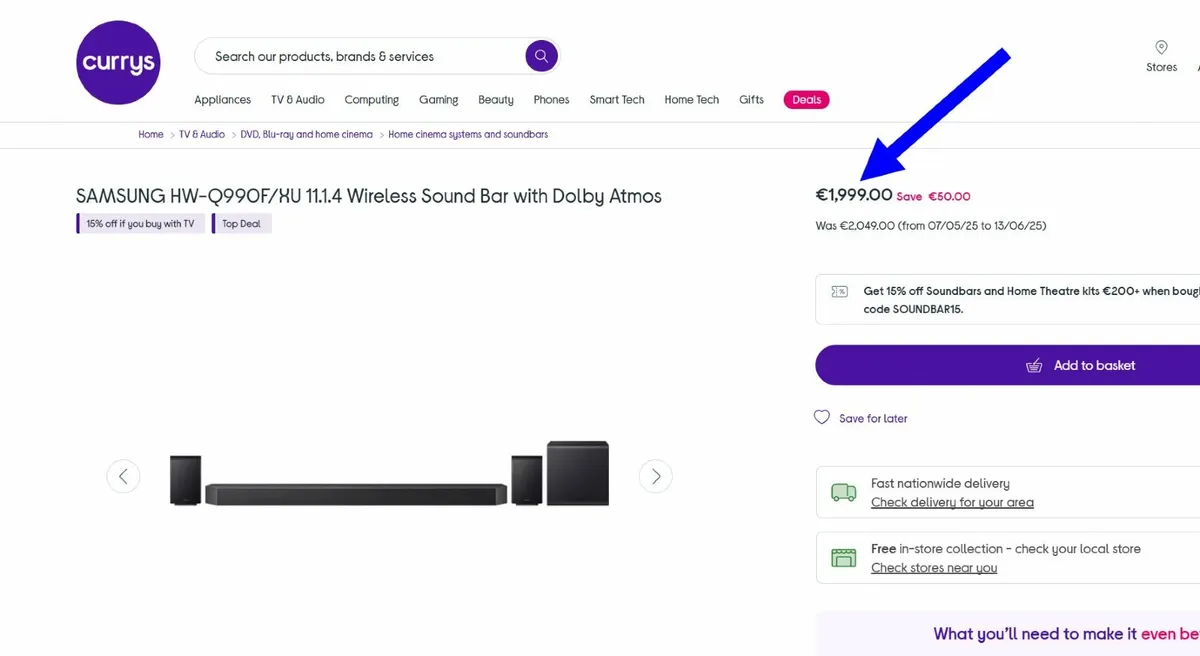Open the Appliances menu
Viewport: 1200px width, 656px height.
[x=222, y=100]
